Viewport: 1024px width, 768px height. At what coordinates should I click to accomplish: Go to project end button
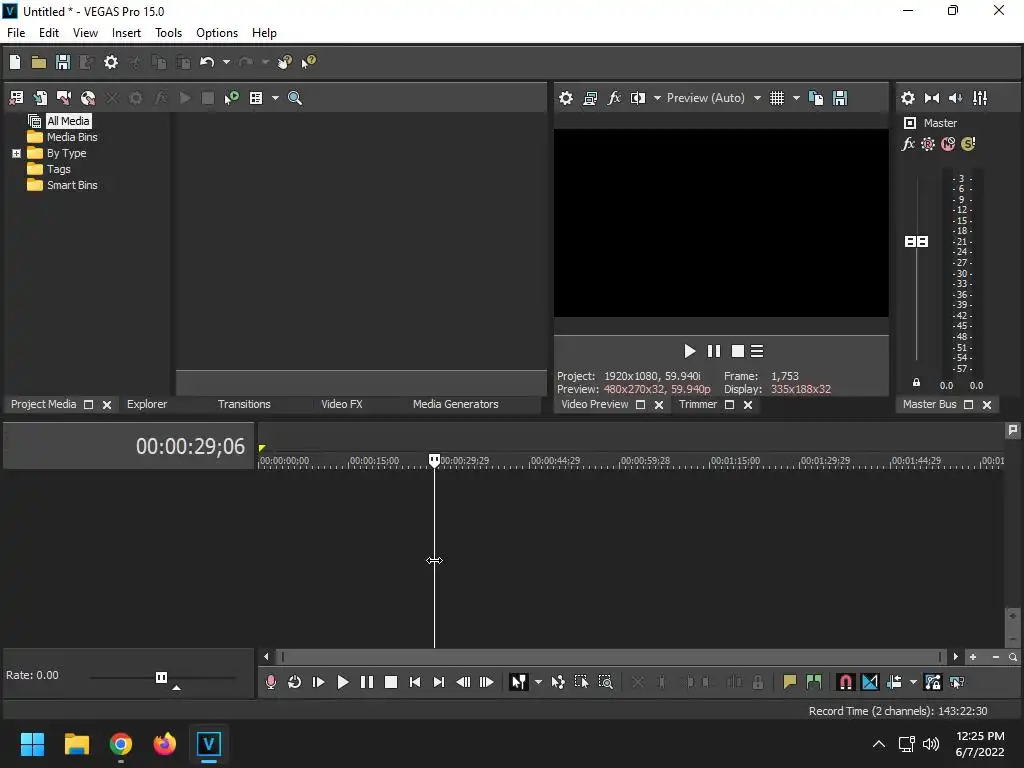coord(439,682)
